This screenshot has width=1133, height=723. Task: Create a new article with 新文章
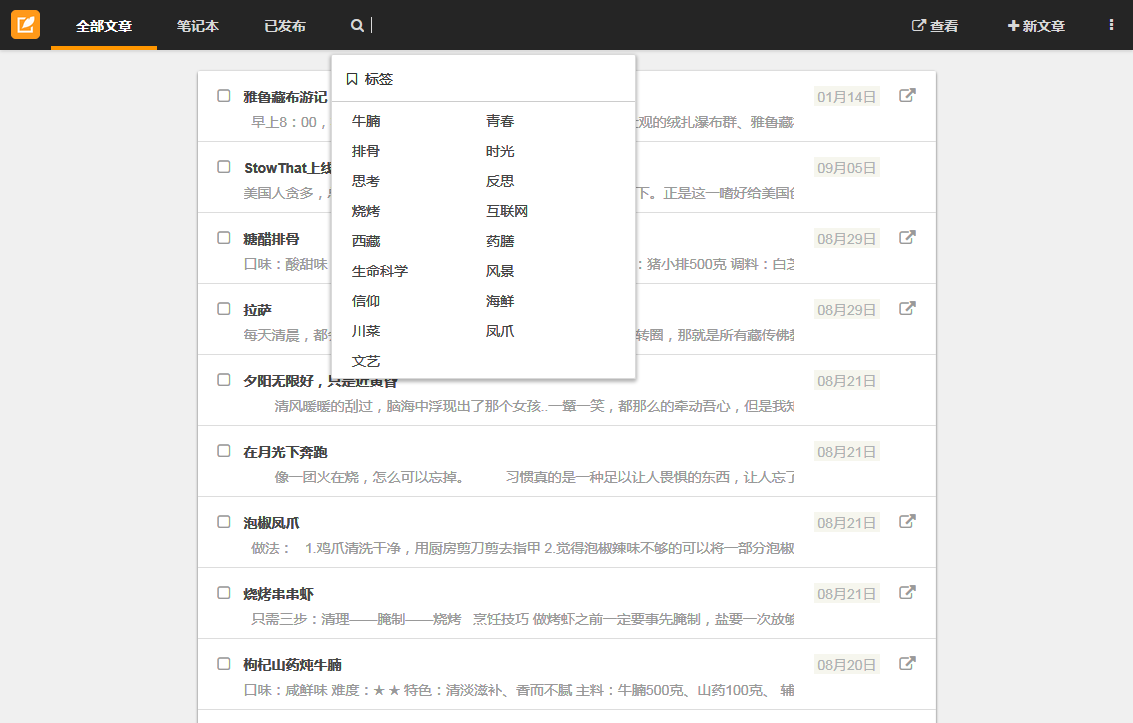1036,26
